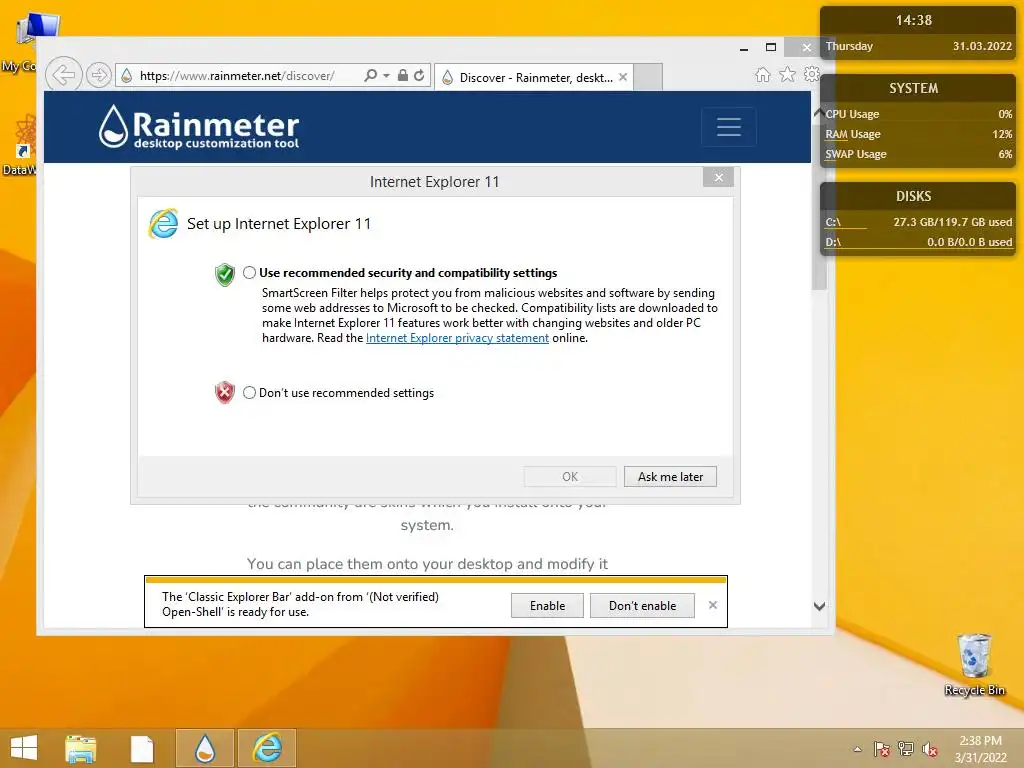Select the Discover - Rainmeter tab
The height and width of the screenshot is (768, 1024).
pos(535,77)
